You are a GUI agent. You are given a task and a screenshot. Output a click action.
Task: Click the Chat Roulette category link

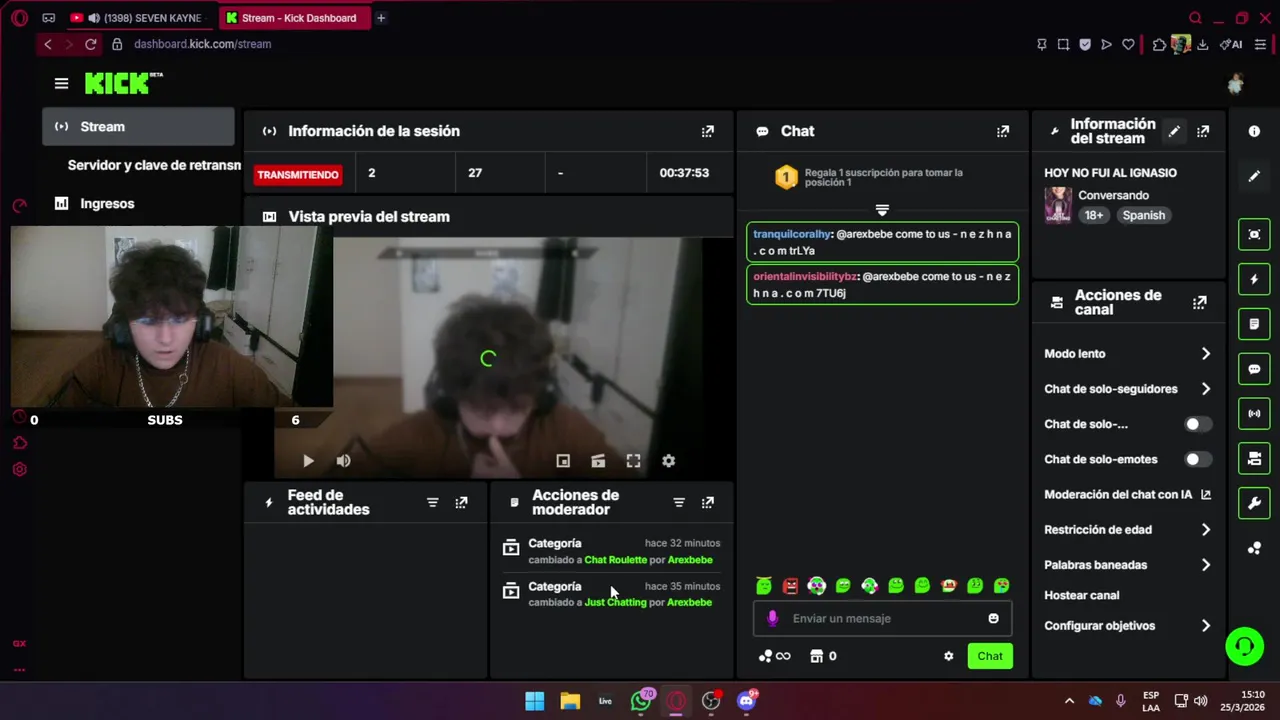click(x=615, y=560)
